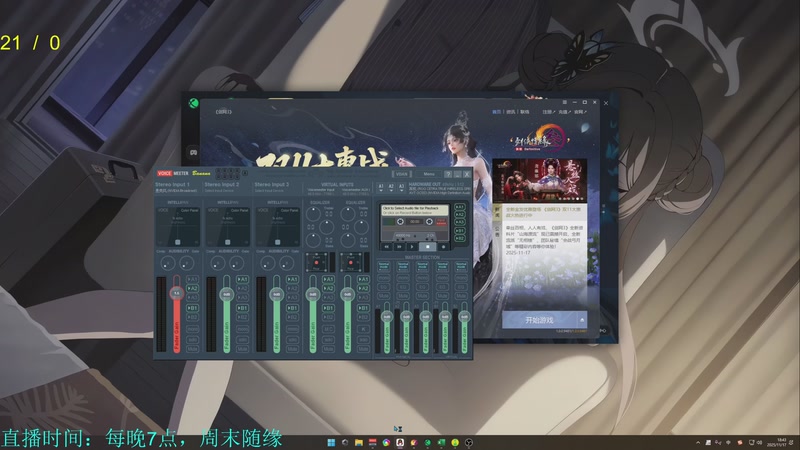
Task: Open the 资讯 tab in game launcher
Action: pyautogui.click(x=511, y=112)
